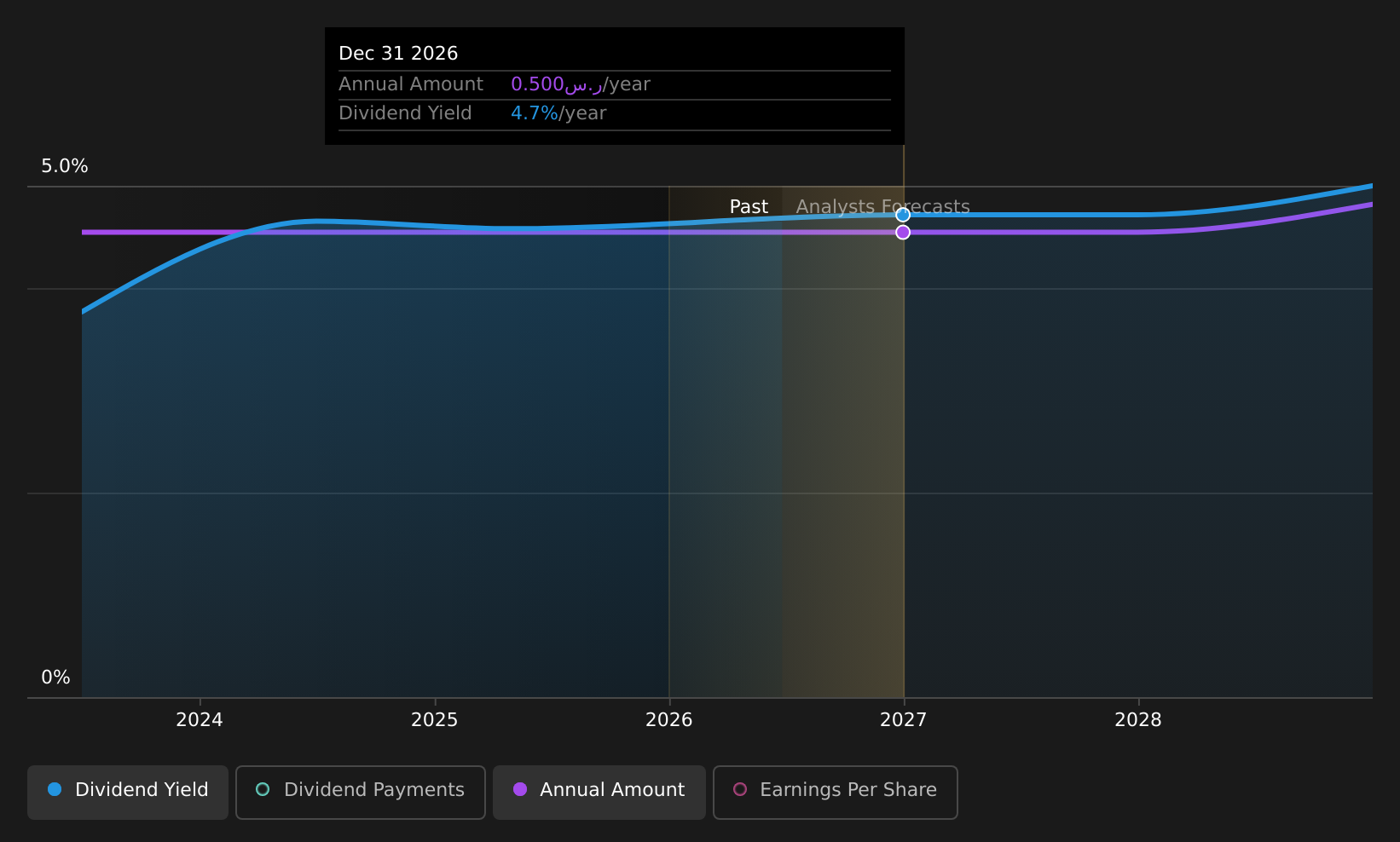The height and width of the screenshot is (842, 1400).
Task: Click the blue Dividend Yield data point
Action: pos(903,215)
